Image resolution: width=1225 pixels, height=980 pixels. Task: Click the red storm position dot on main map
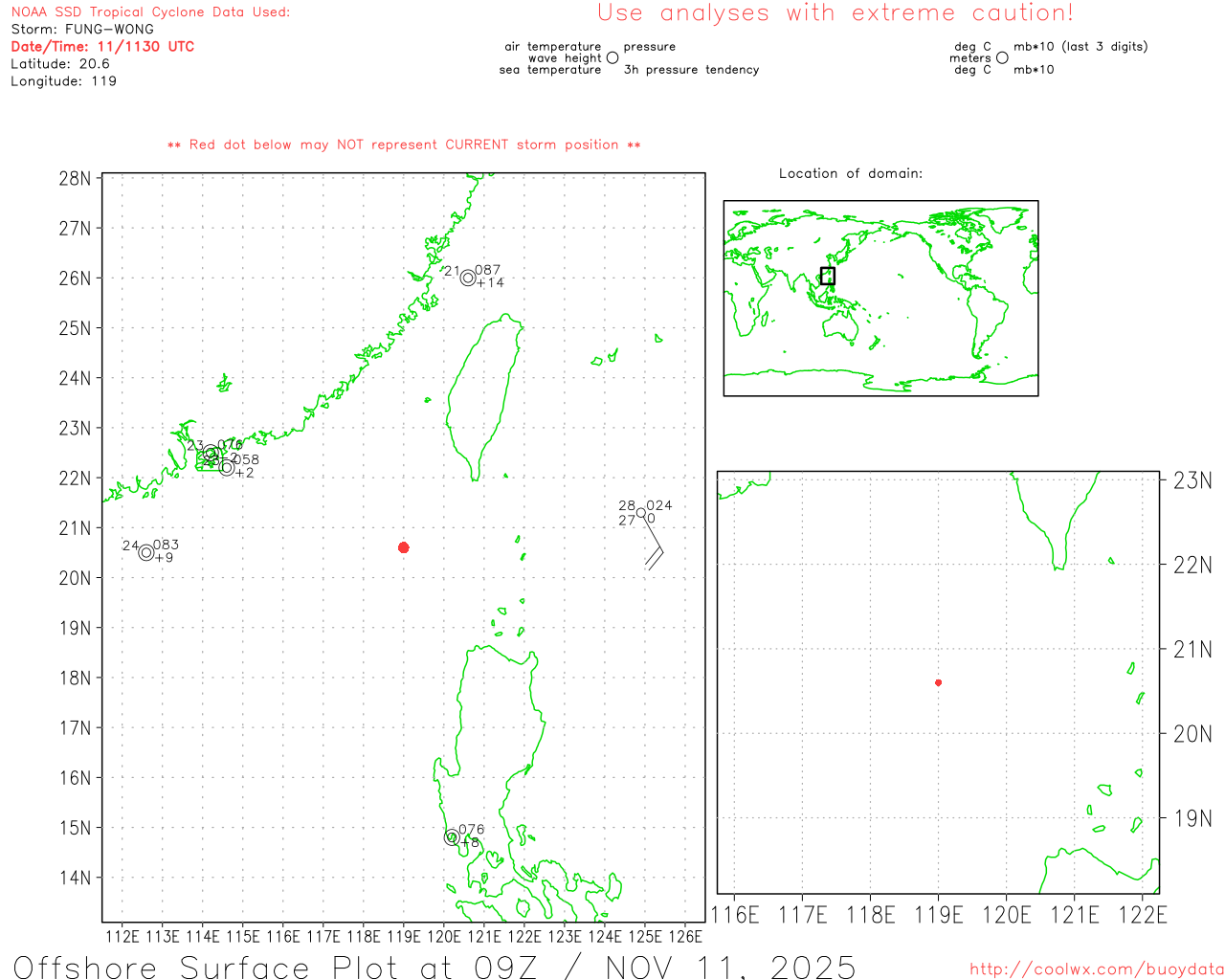click(404, 547)
